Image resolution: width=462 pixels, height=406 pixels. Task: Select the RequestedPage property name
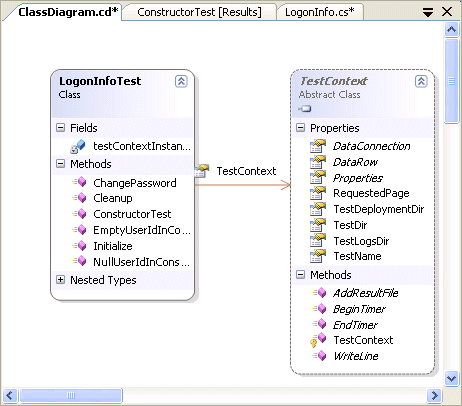tap(371, 193)
